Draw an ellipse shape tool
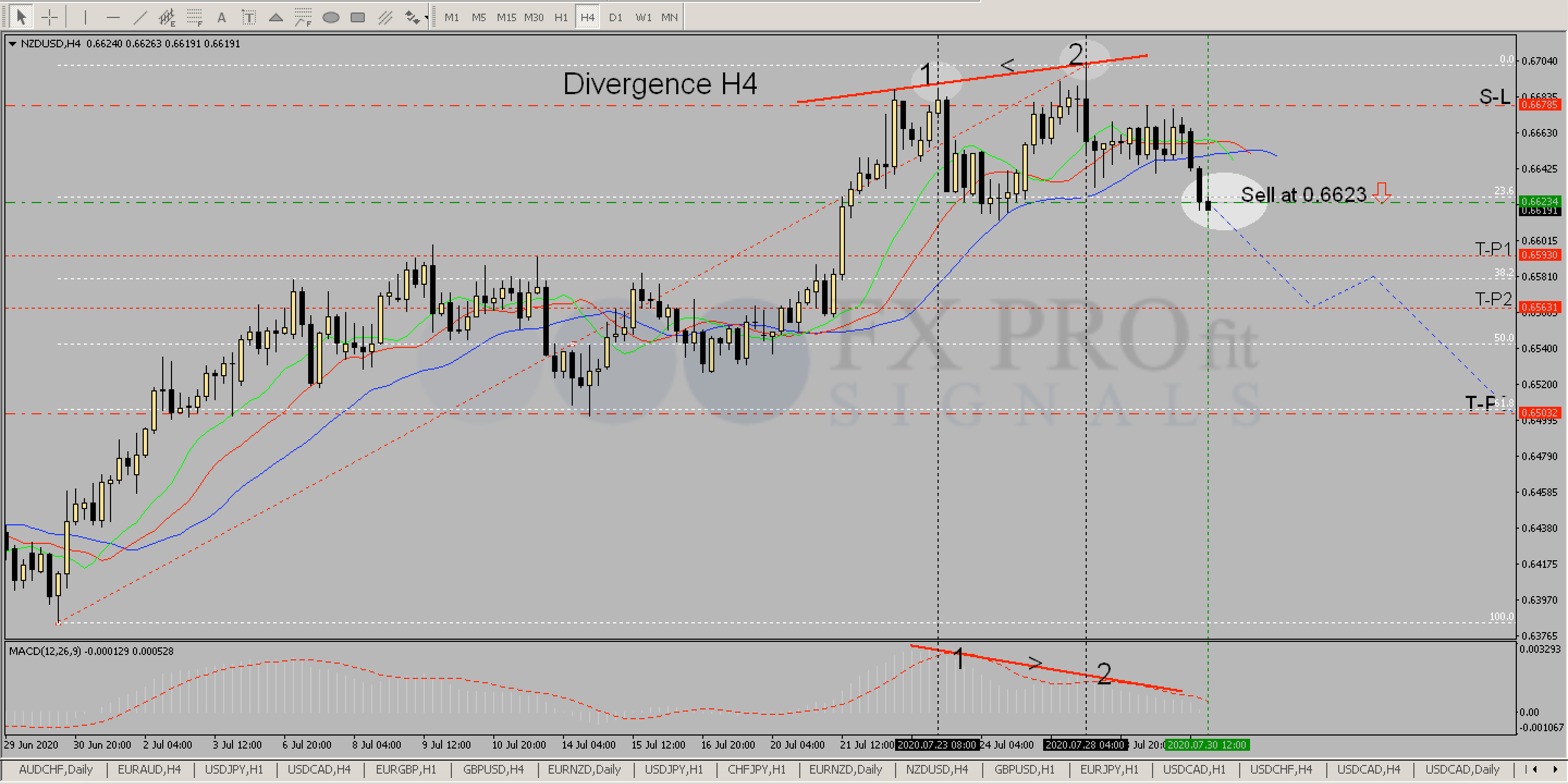The width and height of the screenshot is (1568, 784). (330, 17)
